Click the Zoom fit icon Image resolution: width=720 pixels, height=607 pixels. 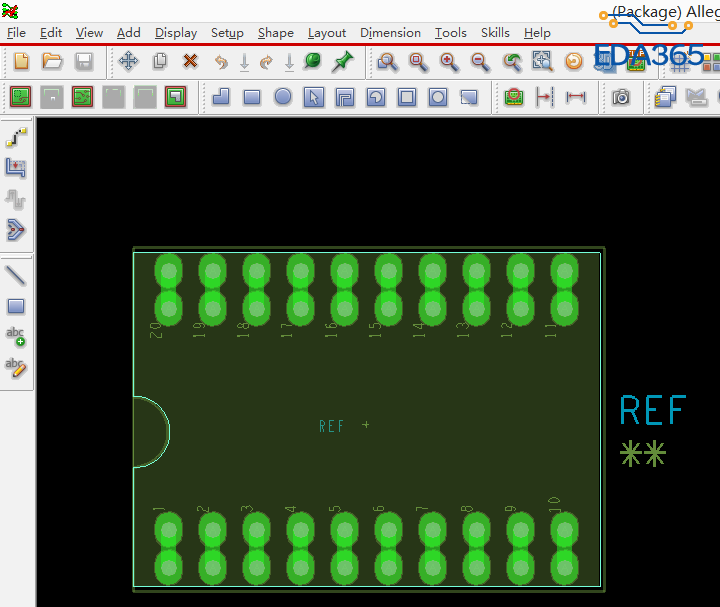418,62
